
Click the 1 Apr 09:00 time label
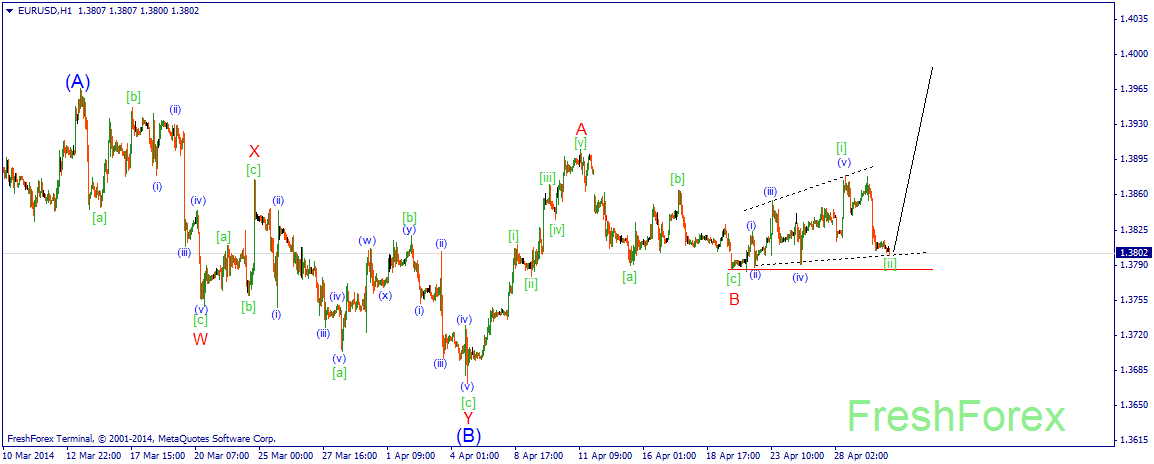pos(411,456)
